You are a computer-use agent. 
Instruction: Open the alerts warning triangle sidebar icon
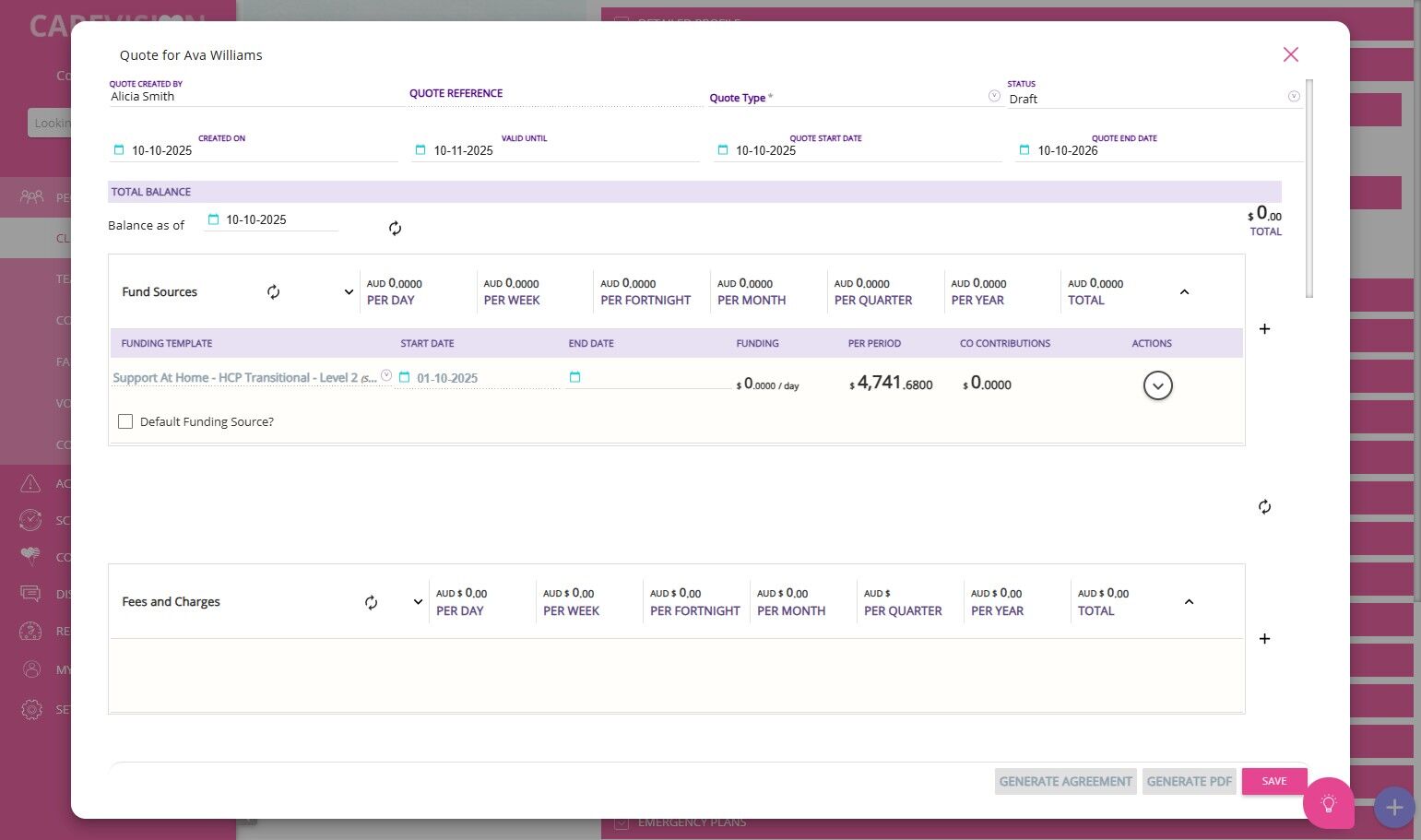pos(30,483)
